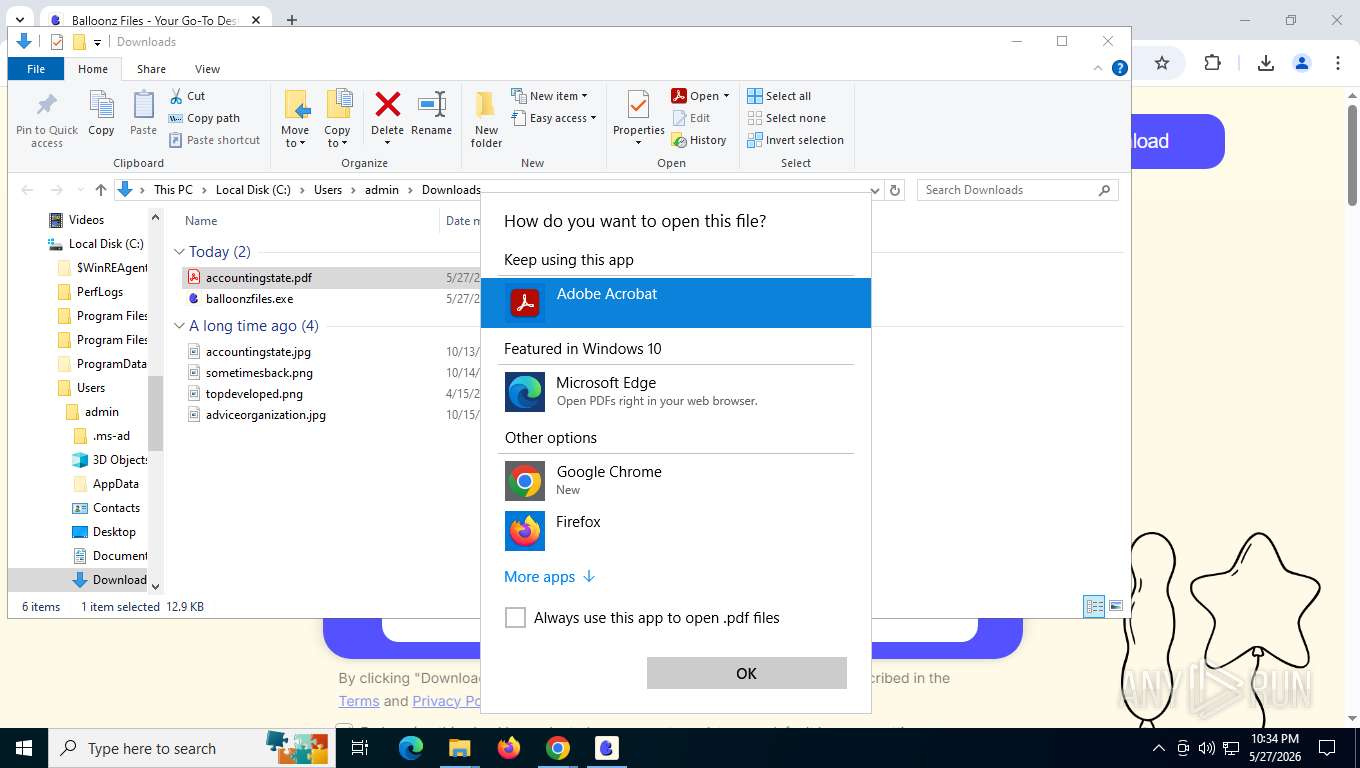This screenshot has width=1360, height=768.
Task: Collapse the A long time ago (4) group
Action: pos(180,326)
